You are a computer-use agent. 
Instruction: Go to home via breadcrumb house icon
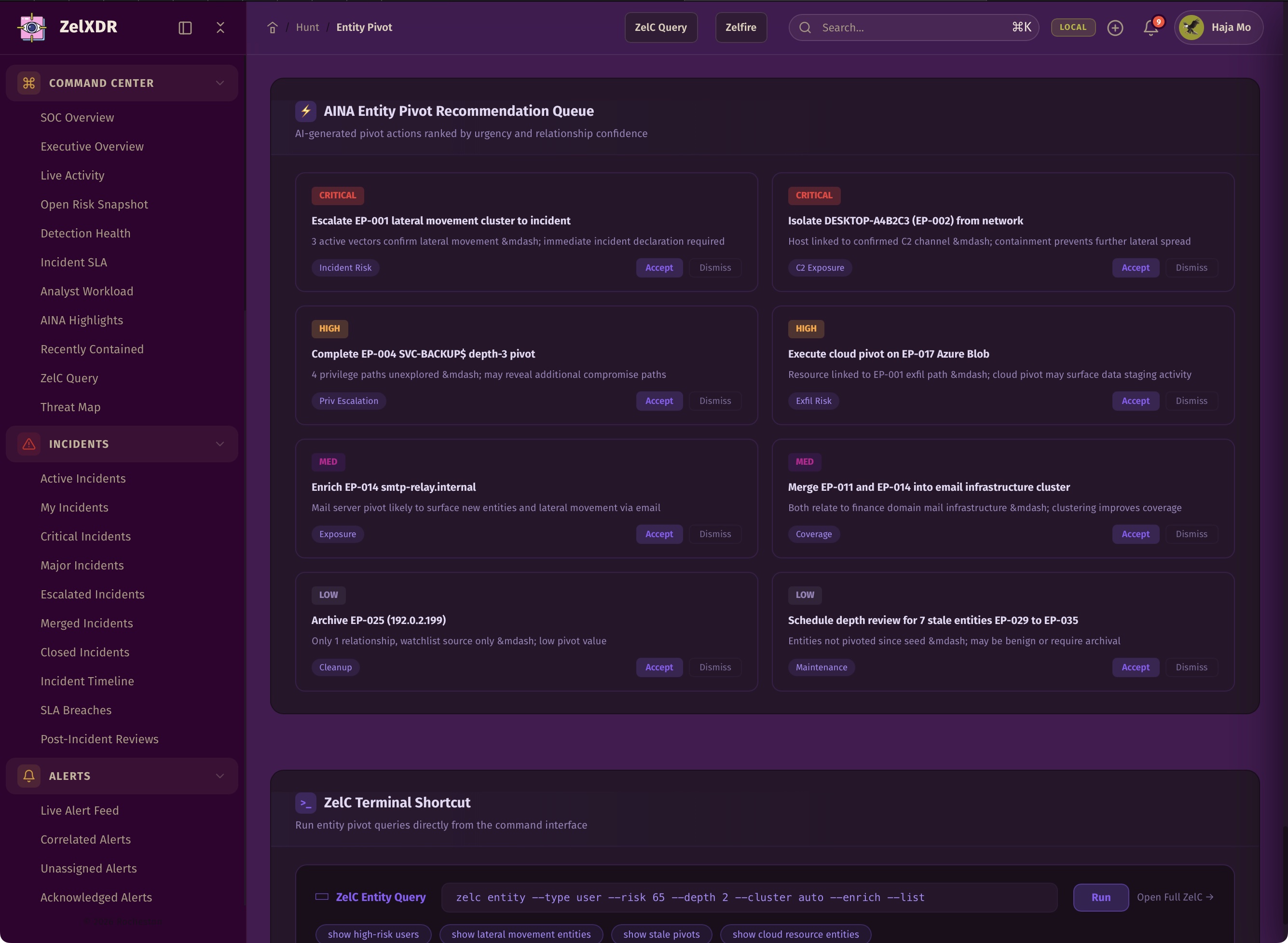pos(272,28)
